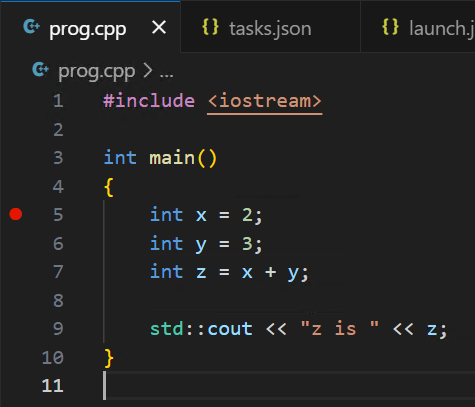Image resolution: width=475 pixels, height=407 pixels.
Task: Click line number 9 in the gutter
Action: (x=58, y=329)
